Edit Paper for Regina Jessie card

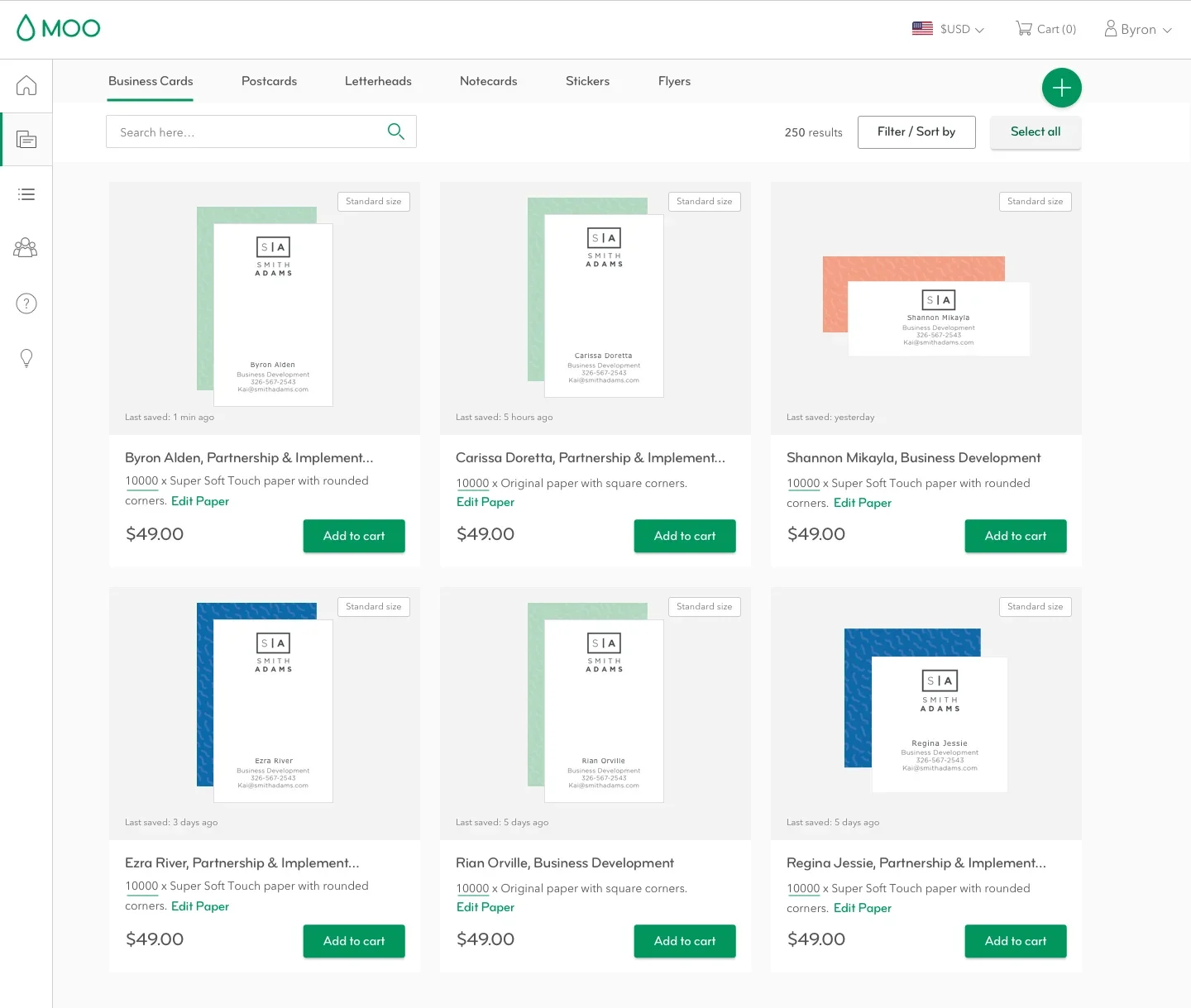[x=863, y=908]
